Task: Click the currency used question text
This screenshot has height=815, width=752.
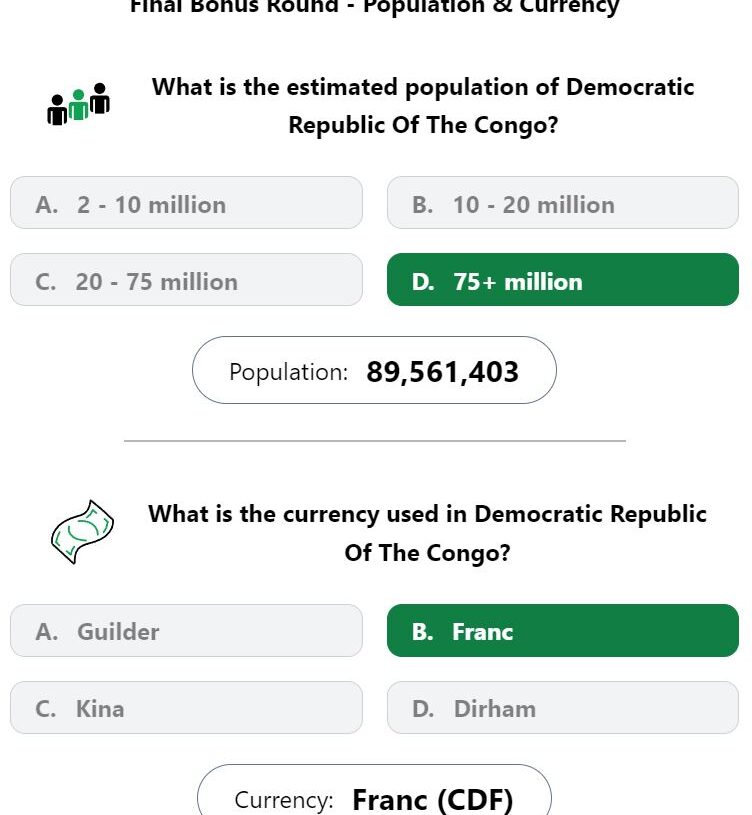Action: point(427,533)
